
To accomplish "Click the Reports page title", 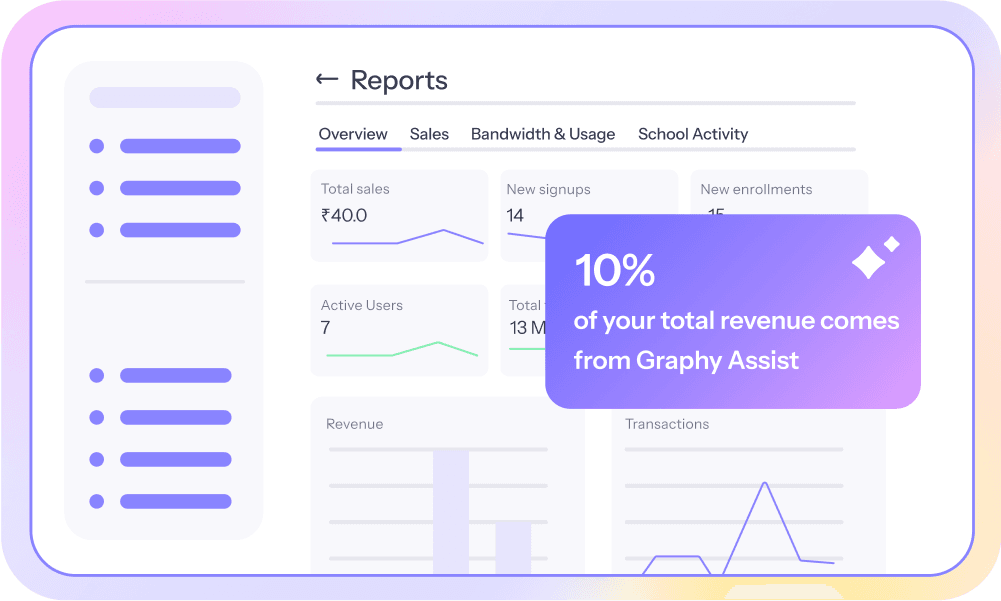I will coord(399,80).
